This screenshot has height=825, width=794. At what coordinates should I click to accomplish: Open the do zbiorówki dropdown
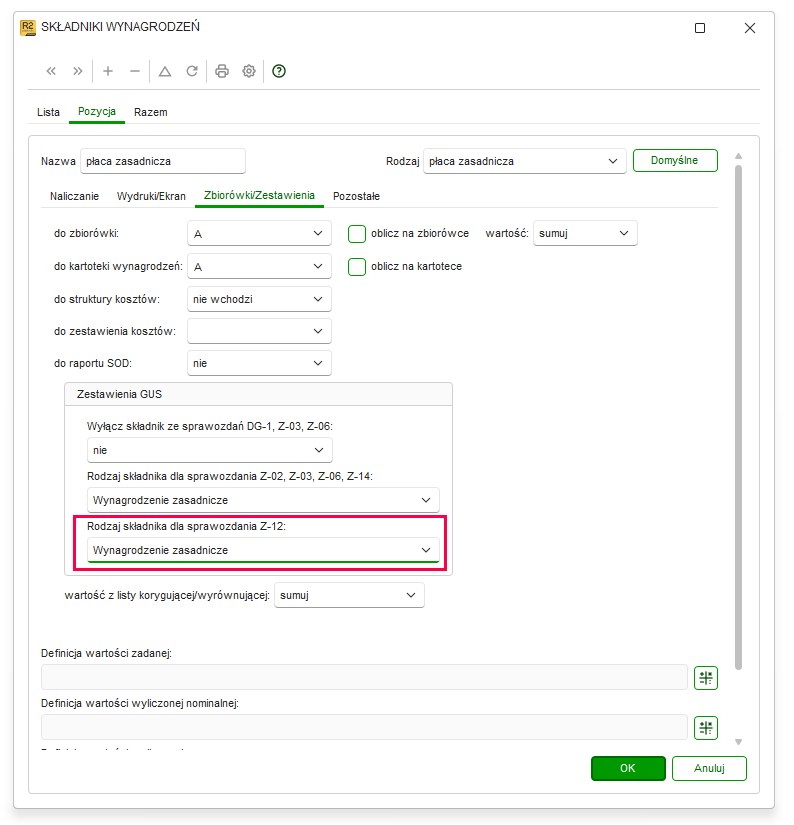tap(259, 233)
